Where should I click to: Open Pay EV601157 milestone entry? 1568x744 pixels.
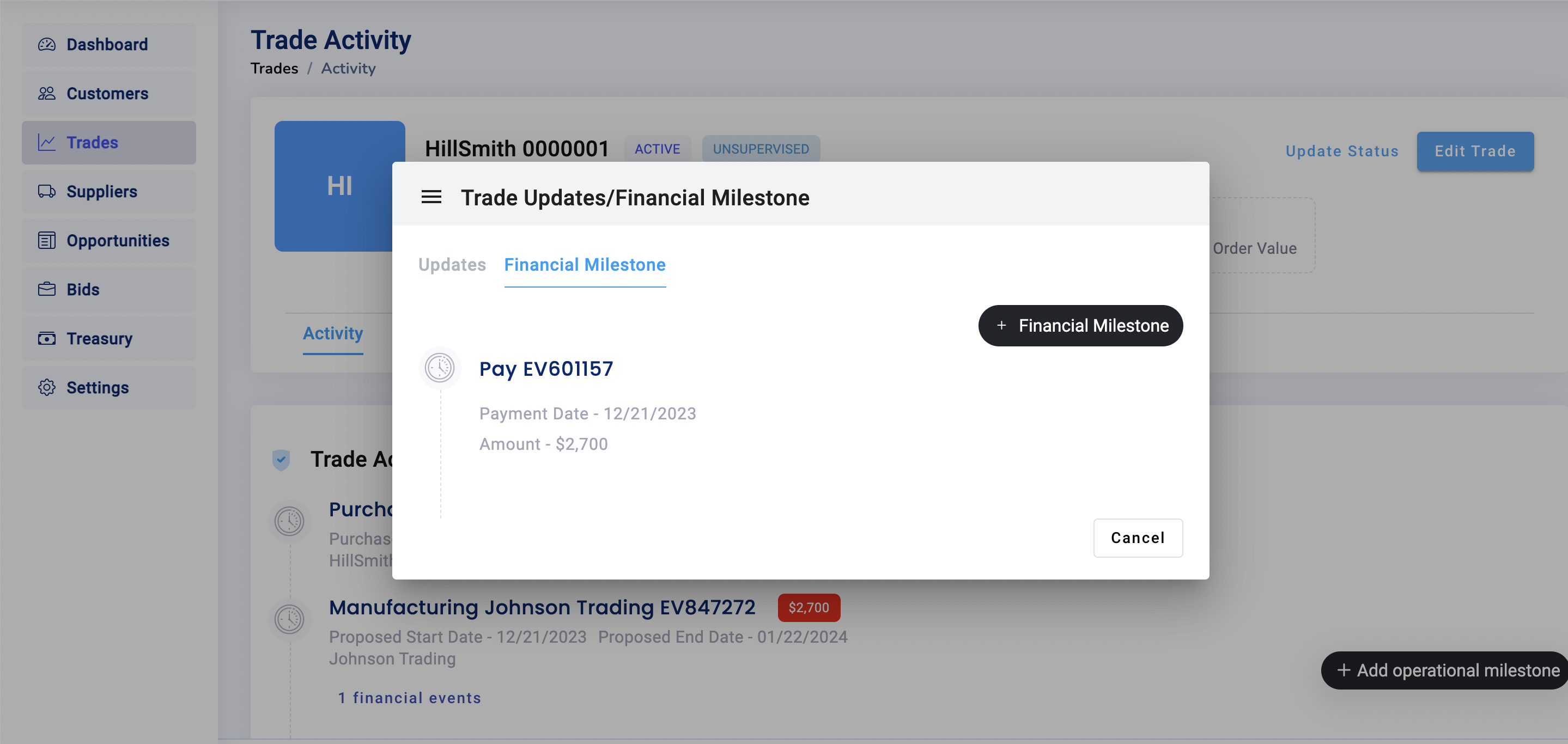pos(546,369)
